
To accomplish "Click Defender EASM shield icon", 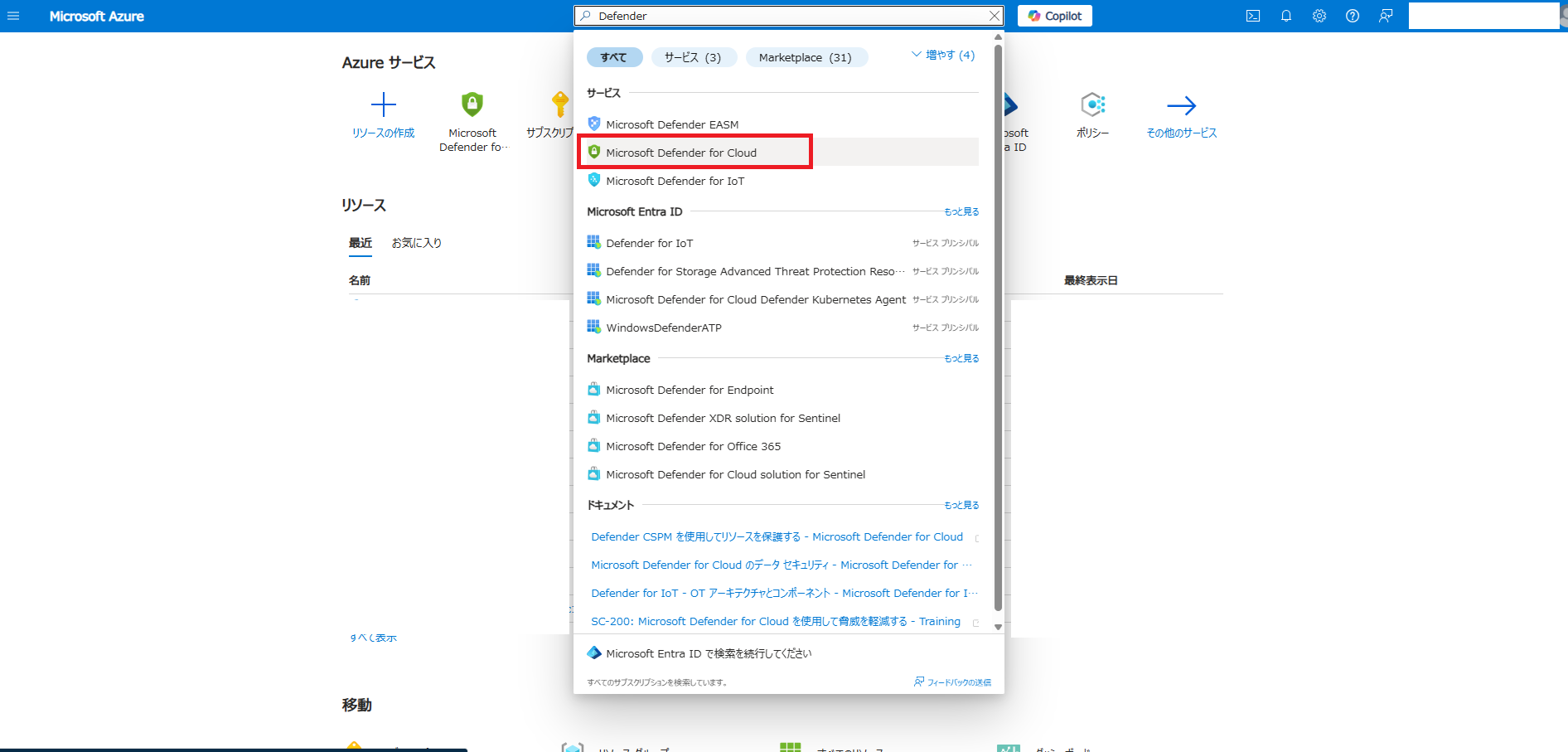I will (593, 124).
